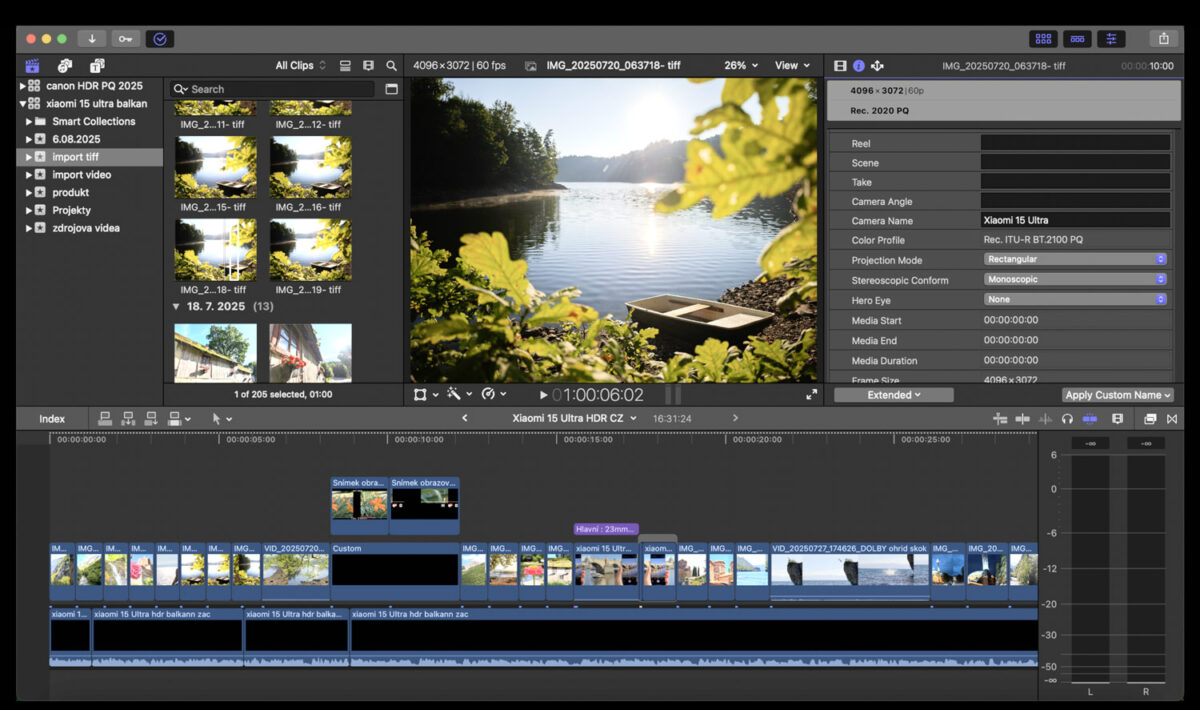Select the Smart Collections folder
This screenshot has width=1200, height=710.
pos(93,121)
